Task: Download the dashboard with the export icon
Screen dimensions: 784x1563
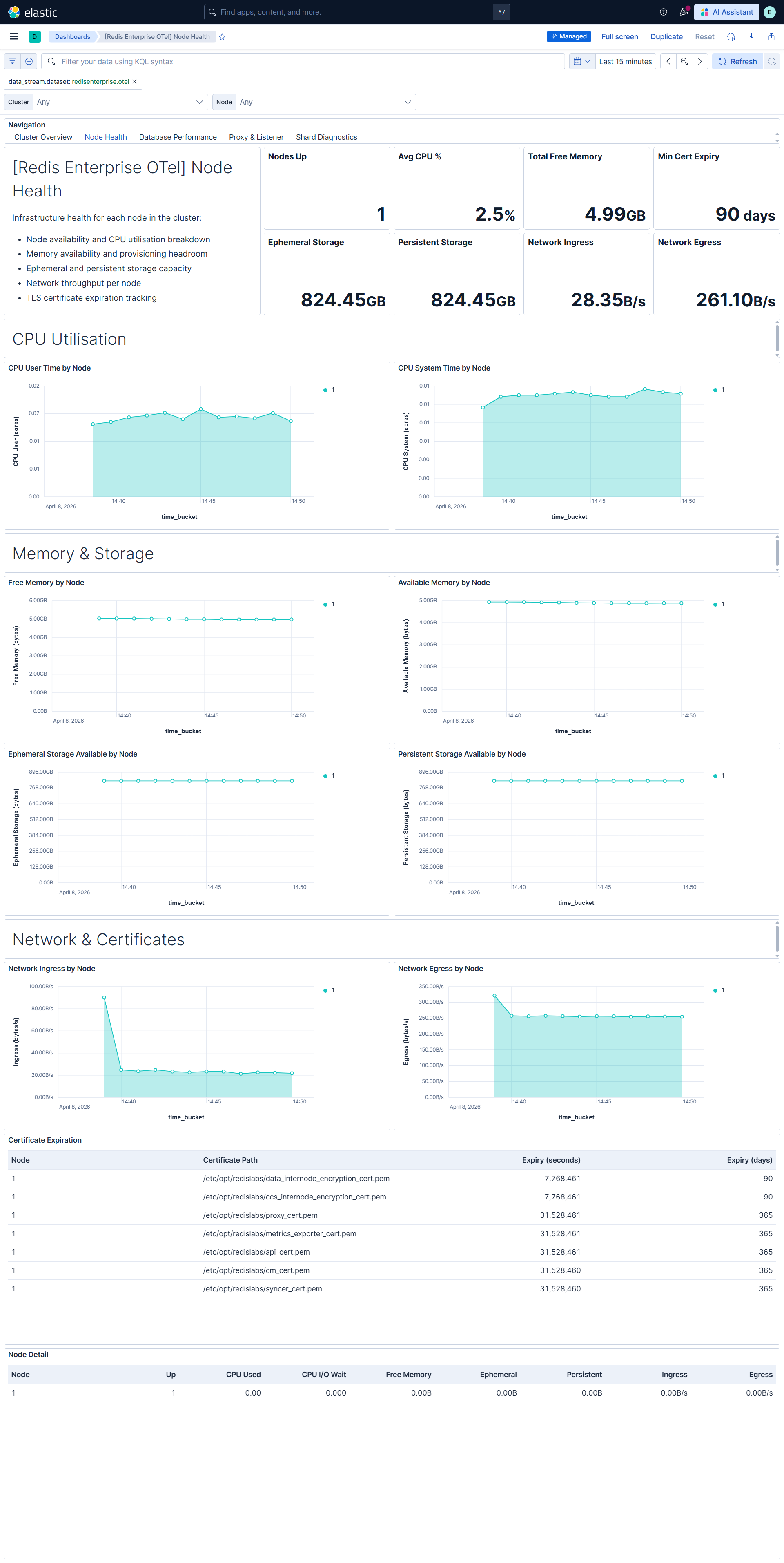Action: coord(751,36)
